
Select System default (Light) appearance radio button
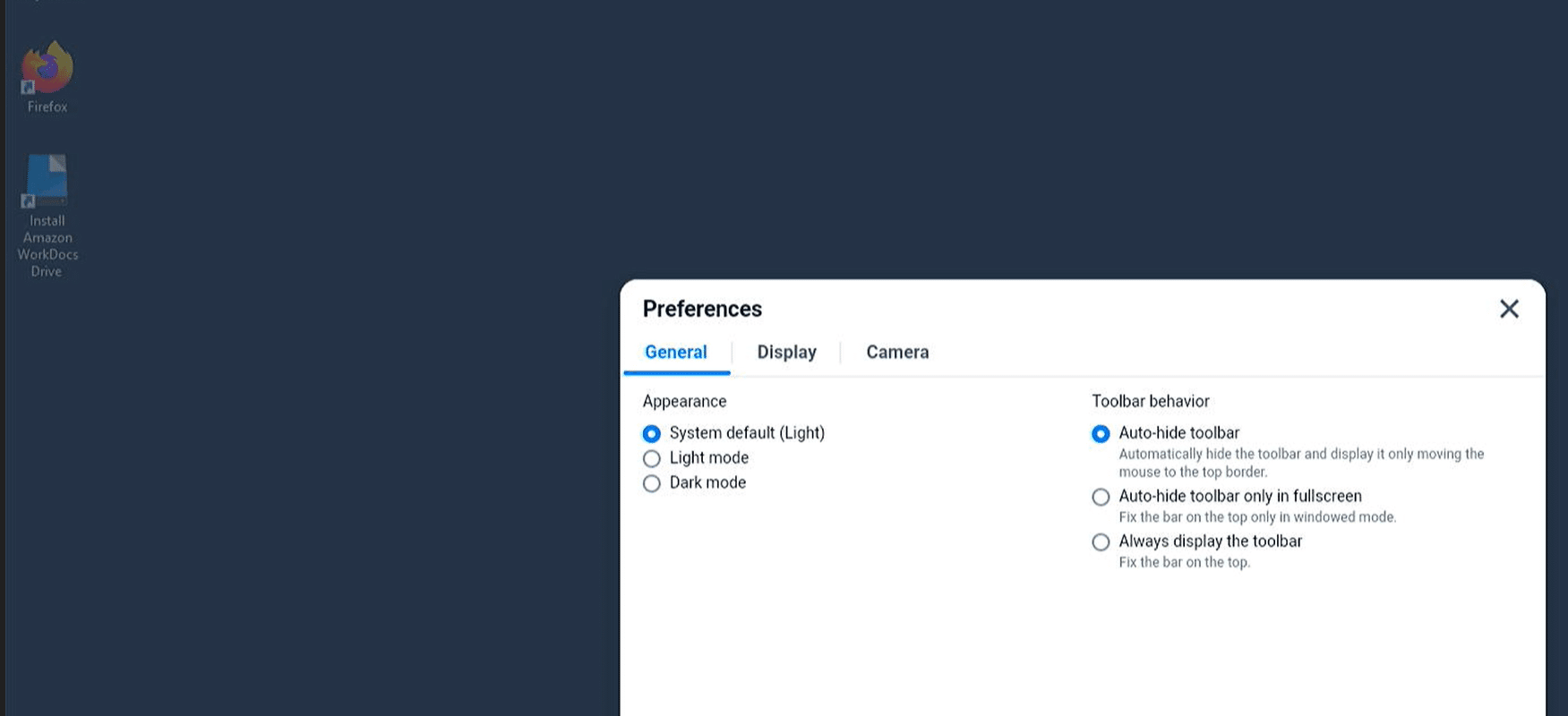coord(652,434)
